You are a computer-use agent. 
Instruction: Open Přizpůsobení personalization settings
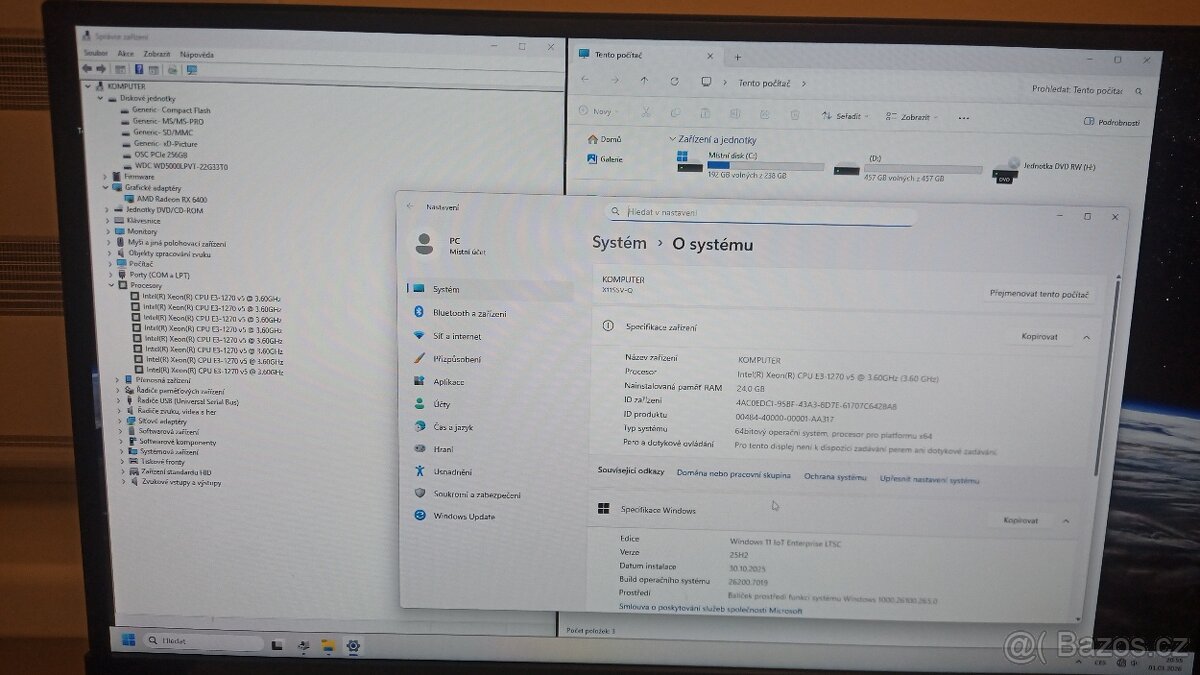pos(457,359)
